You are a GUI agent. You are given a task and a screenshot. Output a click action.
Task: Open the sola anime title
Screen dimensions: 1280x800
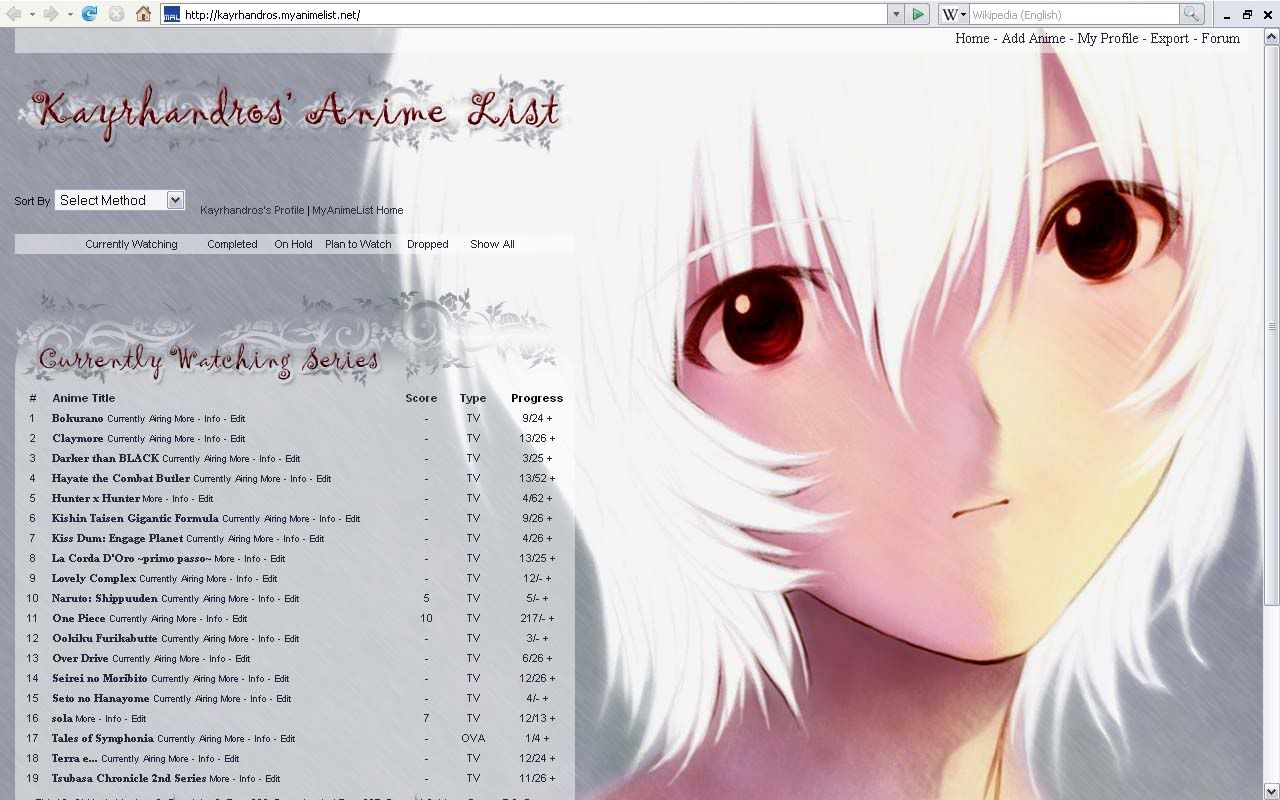[x=62, y=718]
